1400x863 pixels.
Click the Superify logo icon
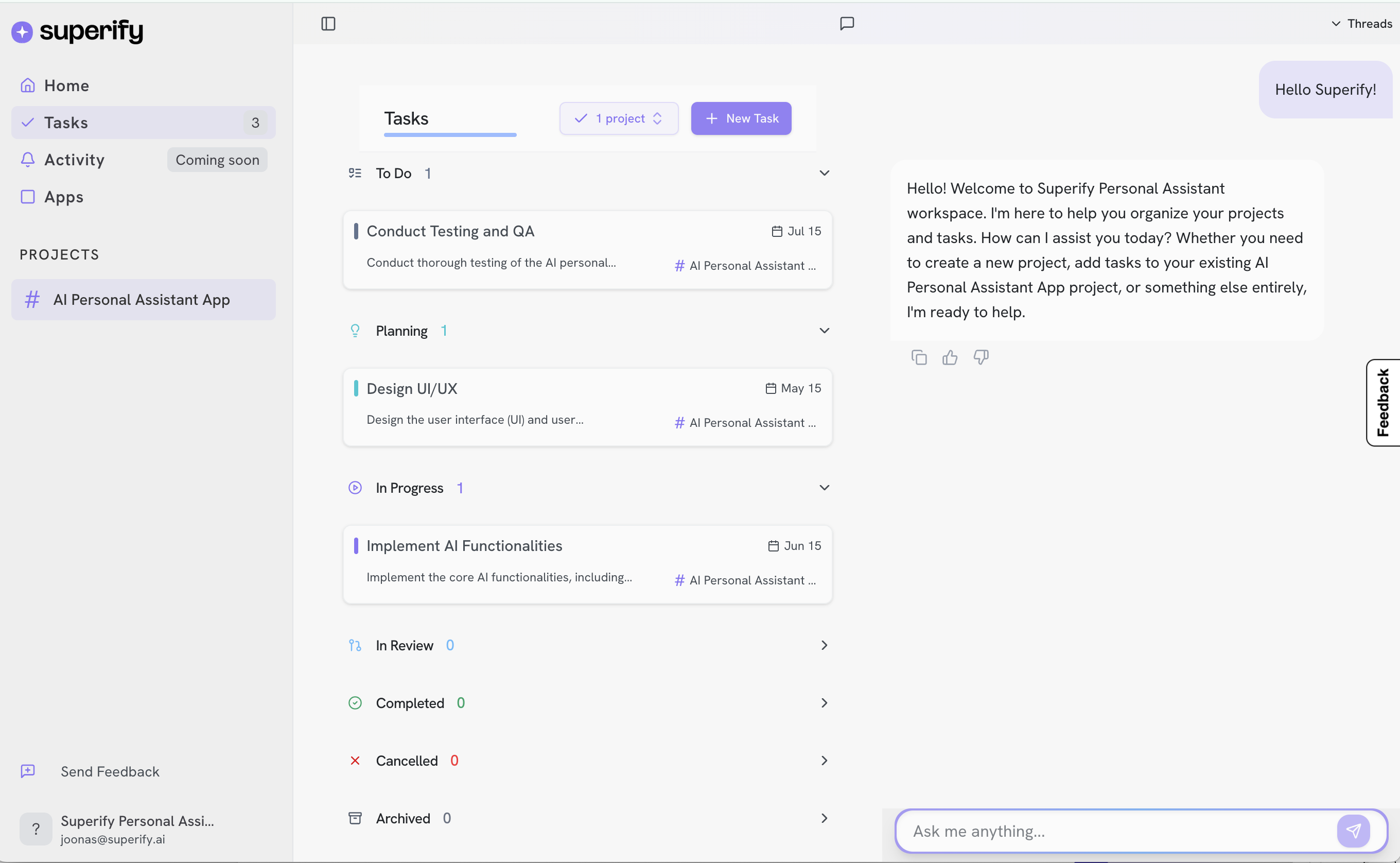(x=22, y=31)
